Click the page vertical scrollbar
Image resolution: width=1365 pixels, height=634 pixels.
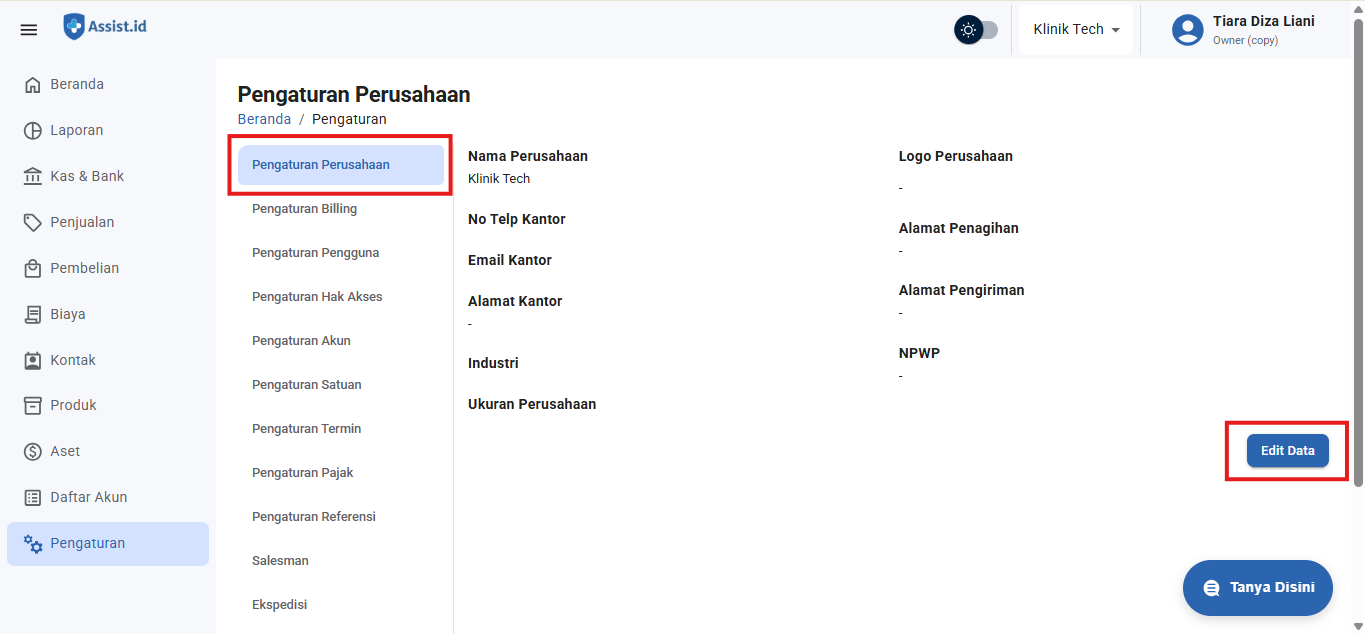(x=1357, y=250)
